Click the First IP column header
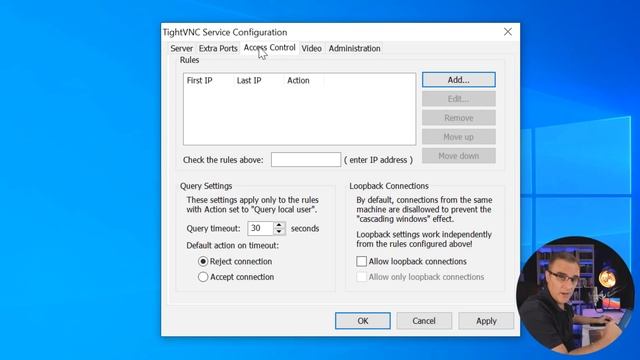Viewport: 640px width, 360px height. pyautogui.click(x=209, y=80)
